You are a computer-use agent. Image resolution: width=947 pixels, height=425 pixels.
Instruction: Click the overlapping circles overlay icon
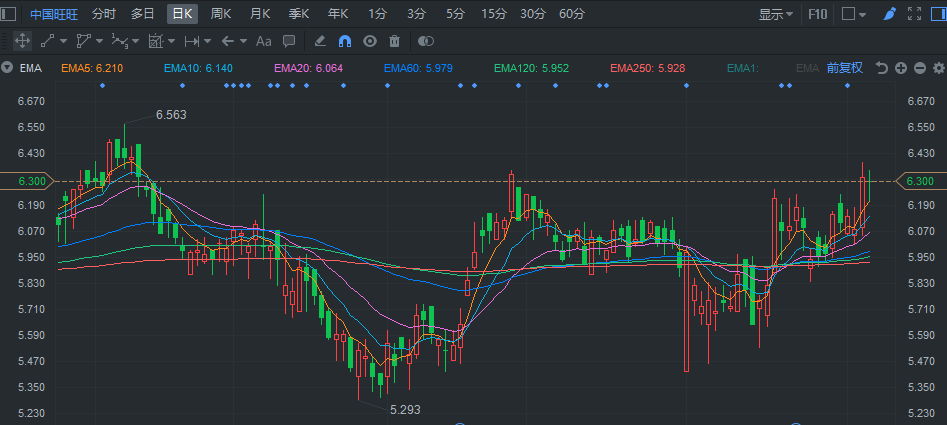426,41
